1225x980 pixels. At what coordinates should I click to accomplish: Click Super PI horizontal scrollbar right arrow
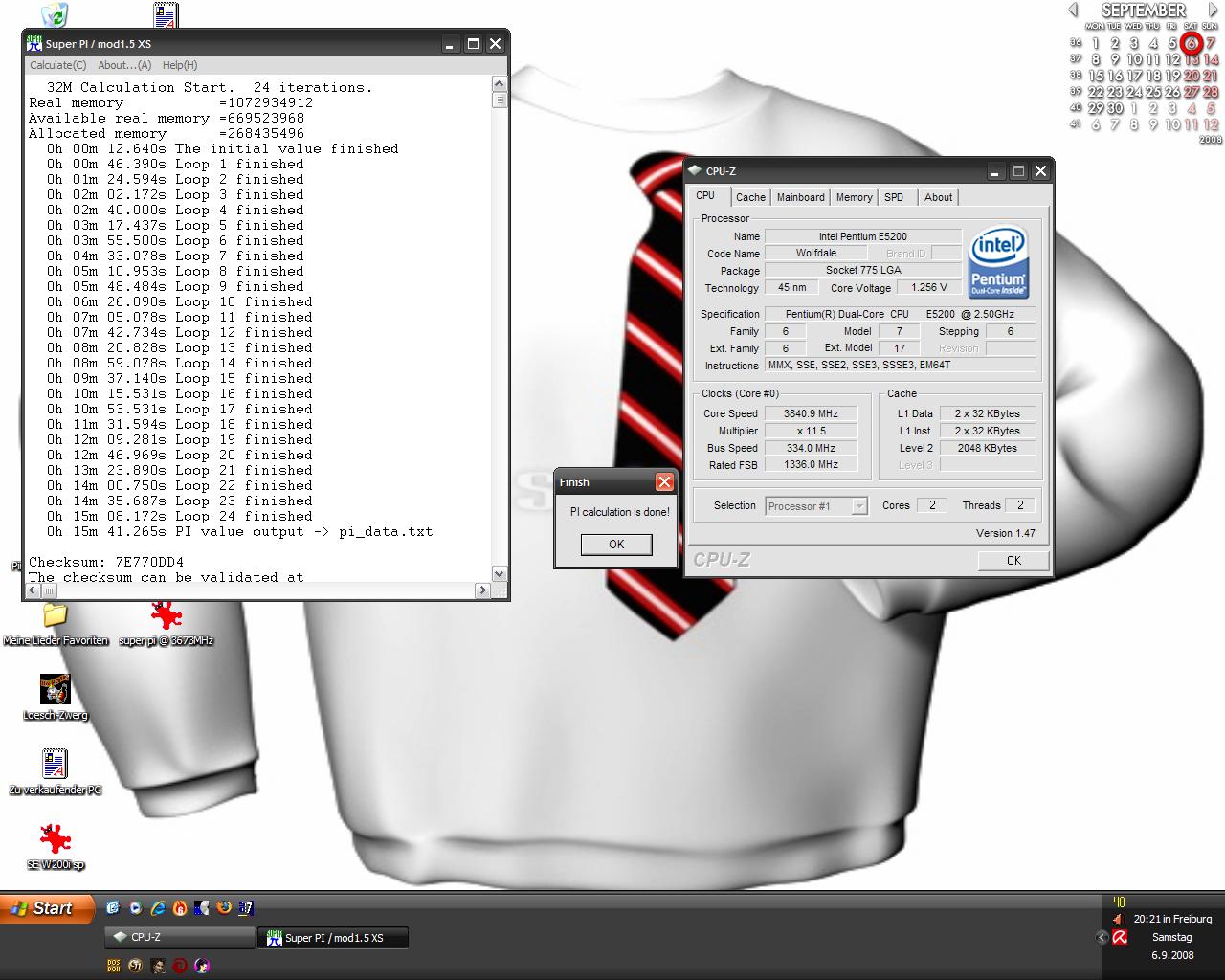tap(482, 590)
